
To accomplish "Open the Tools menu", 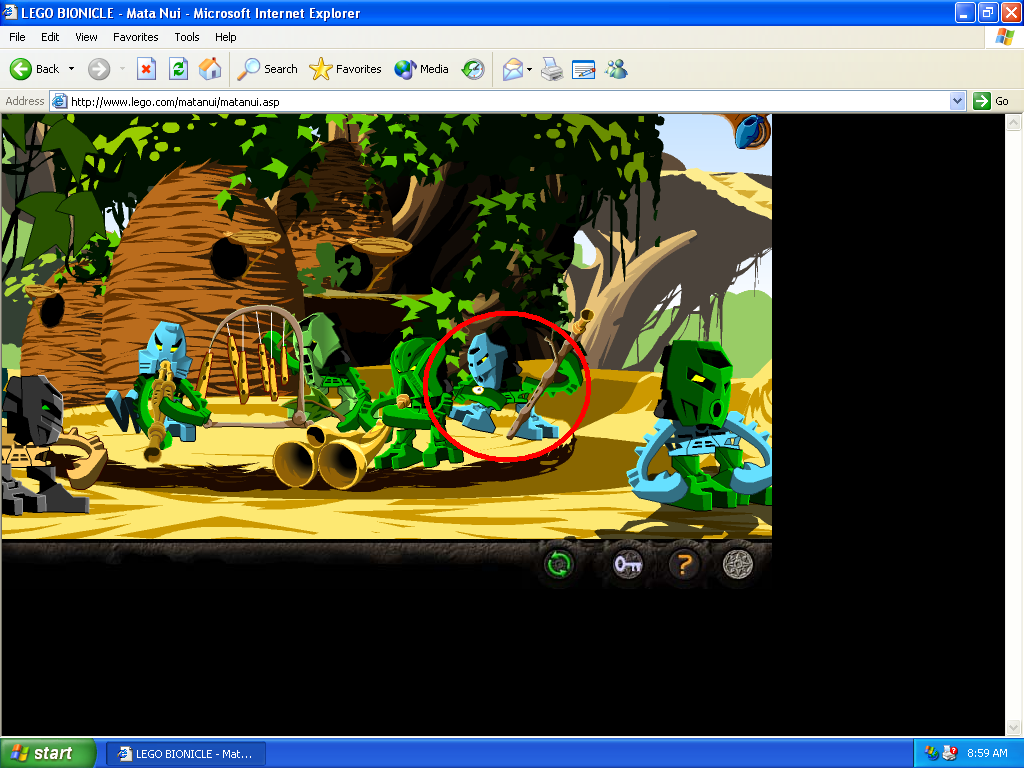I will pyautogui.click(x=186, y=37).
